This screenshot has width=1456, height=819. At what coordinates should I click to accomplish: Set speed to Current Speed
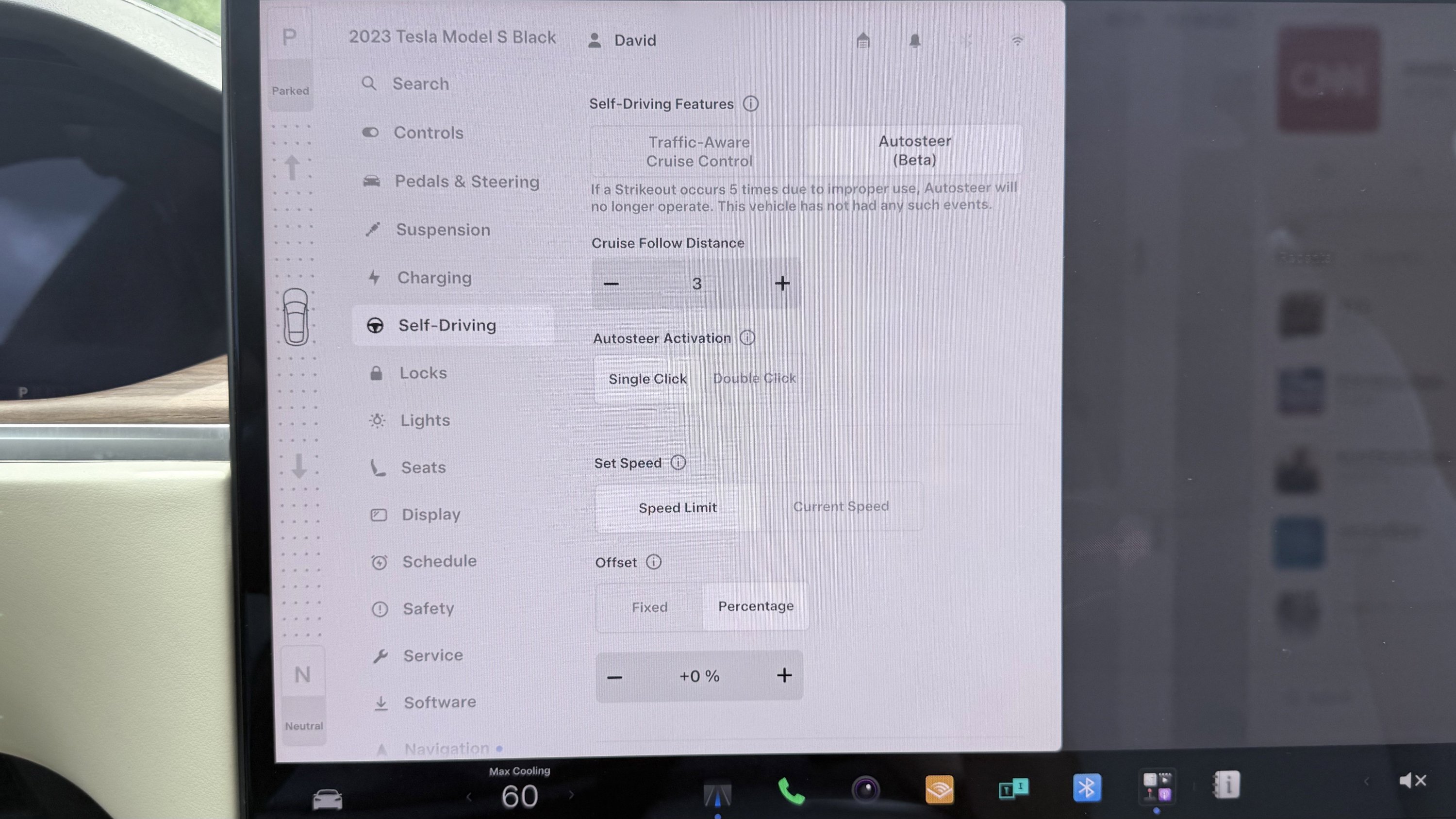point(841,506)
